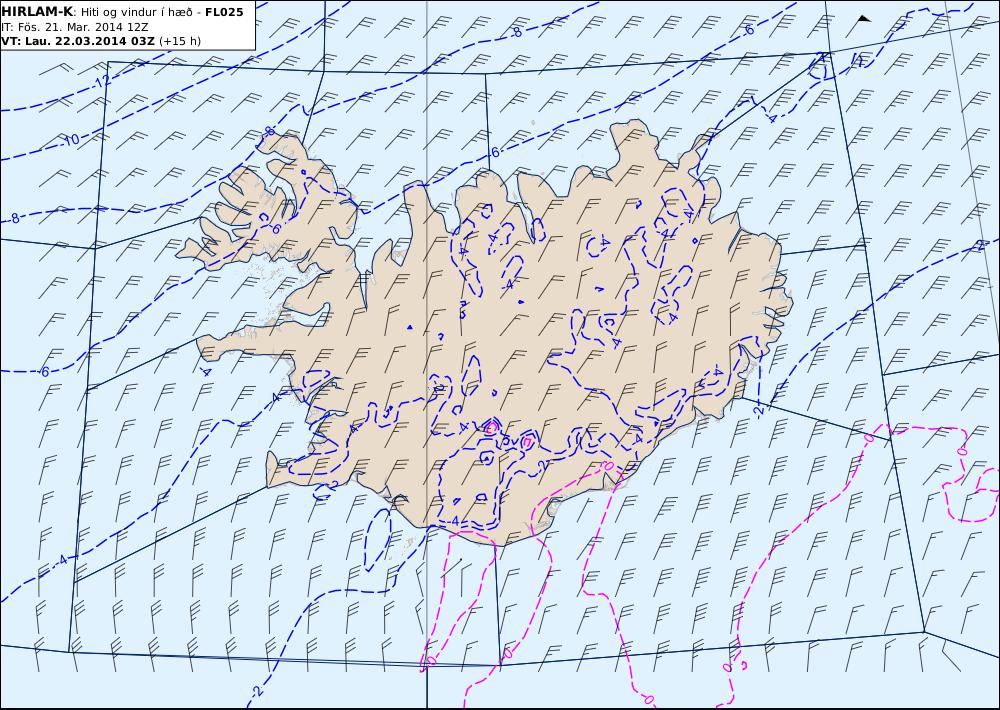
Task: Click the 'VT: Lau. 22.03.2014 03Z' valid time
Action: [78, 41]
